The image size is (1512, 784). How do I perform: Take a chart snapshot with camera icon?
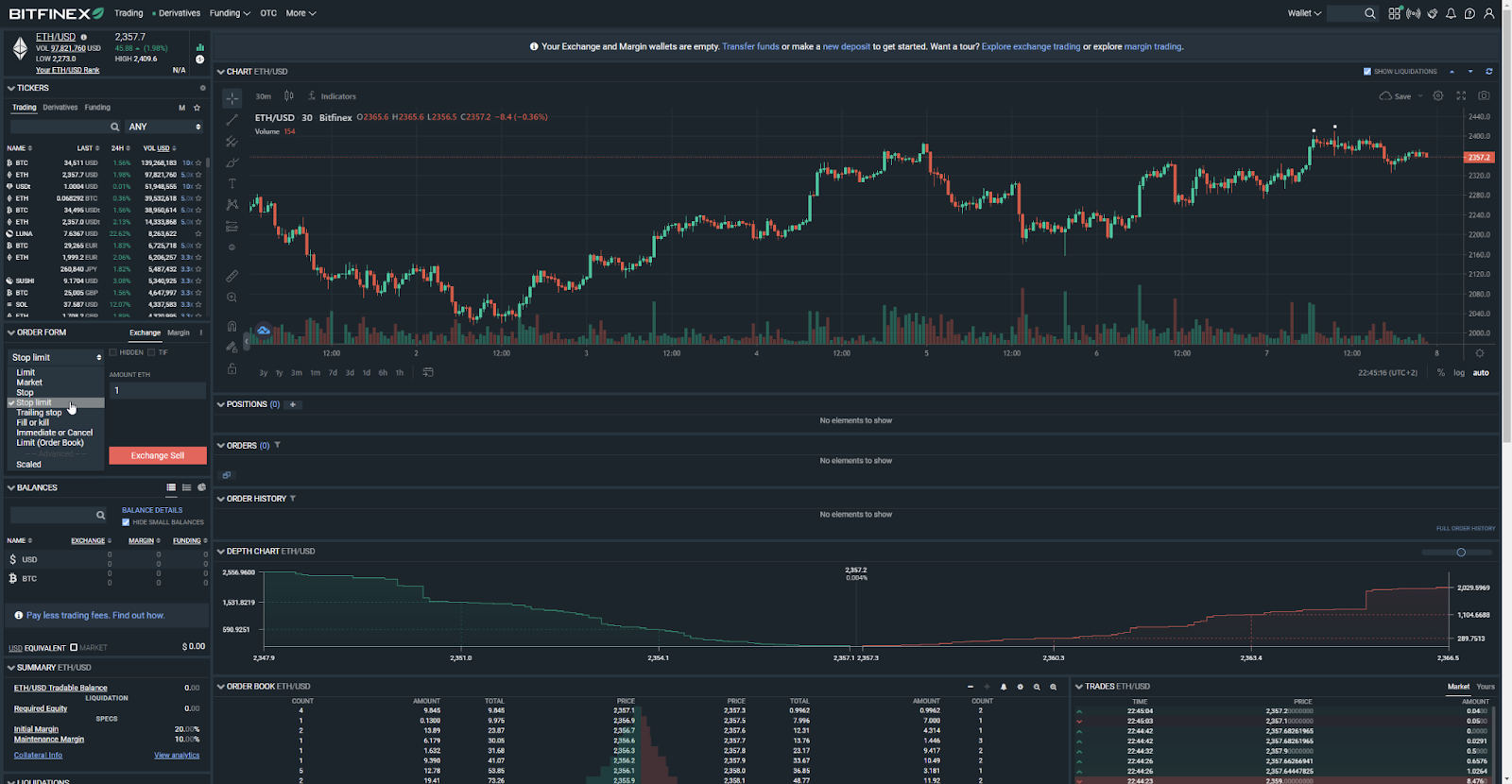pos(1484,95)
